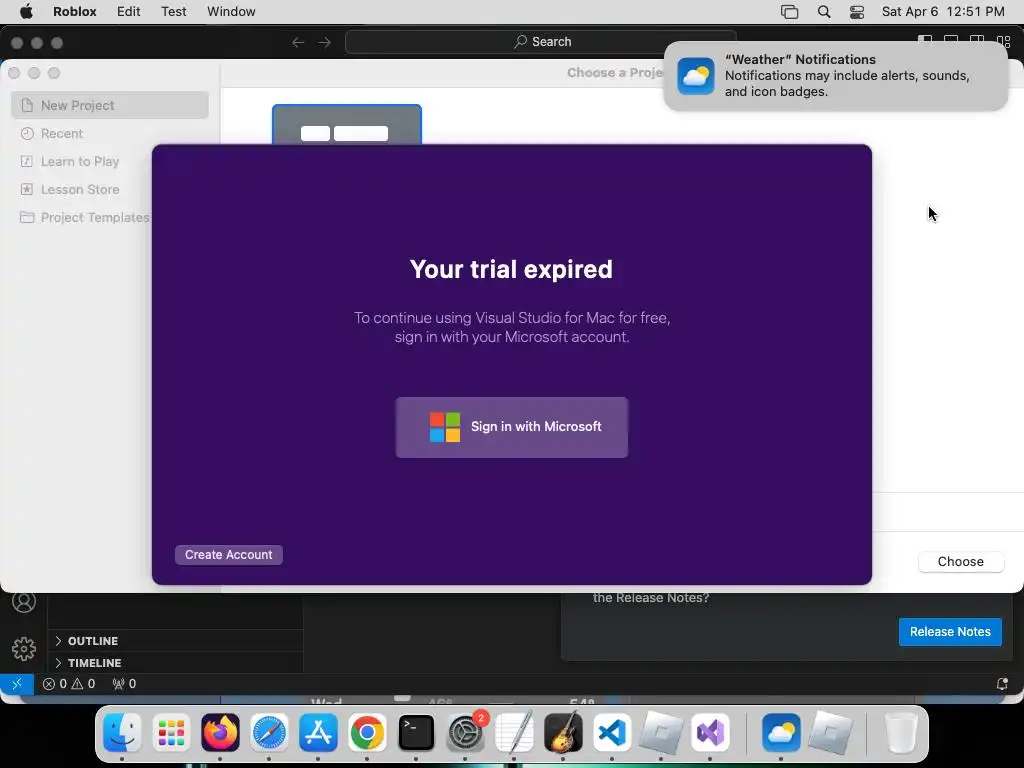
Task: Open the VS Code Manage gear icon
Action: point(24,648)
